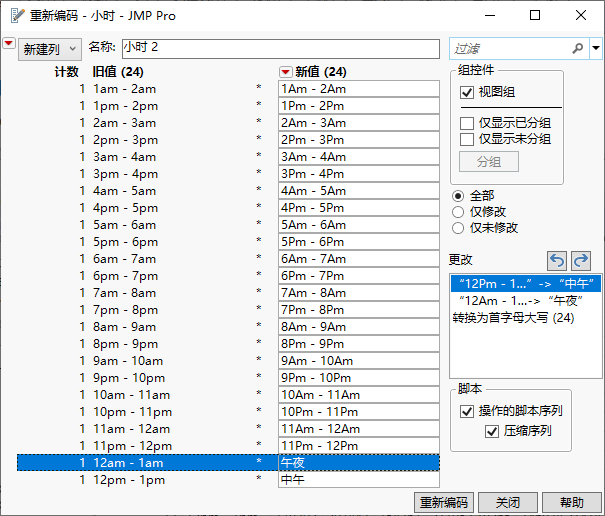Edit the new value field containing 午夜

point(359,462)
